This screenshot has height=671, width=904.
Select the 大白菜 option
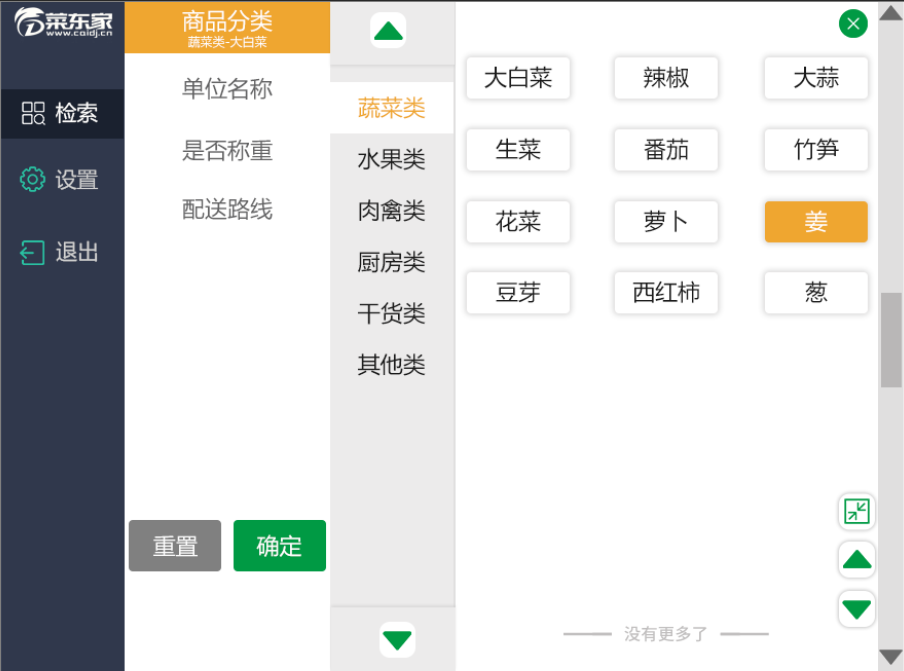click(x=518, y=79)
